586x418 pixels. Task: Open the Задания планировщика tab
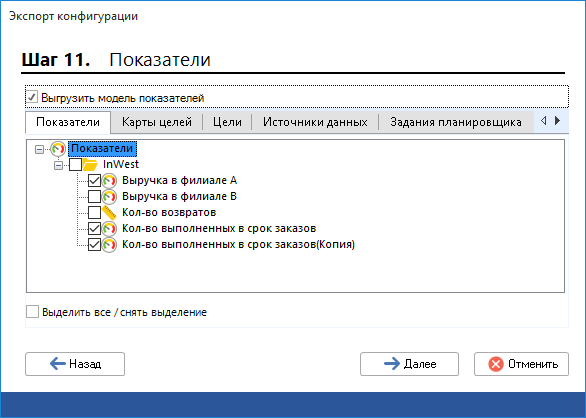tap(456, 122)
